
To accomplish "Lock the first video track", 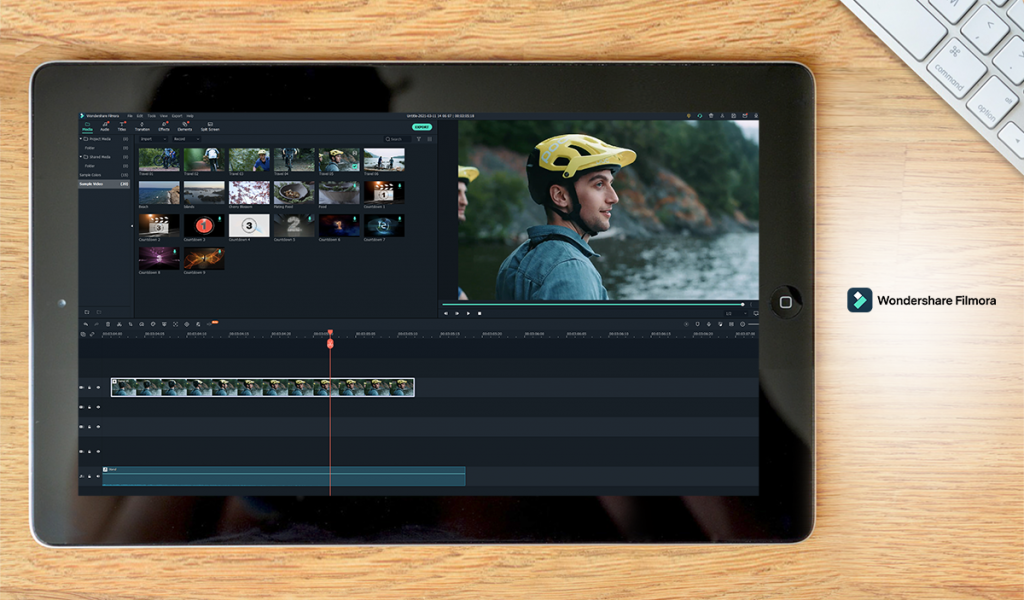I will (x=89, y=388).
